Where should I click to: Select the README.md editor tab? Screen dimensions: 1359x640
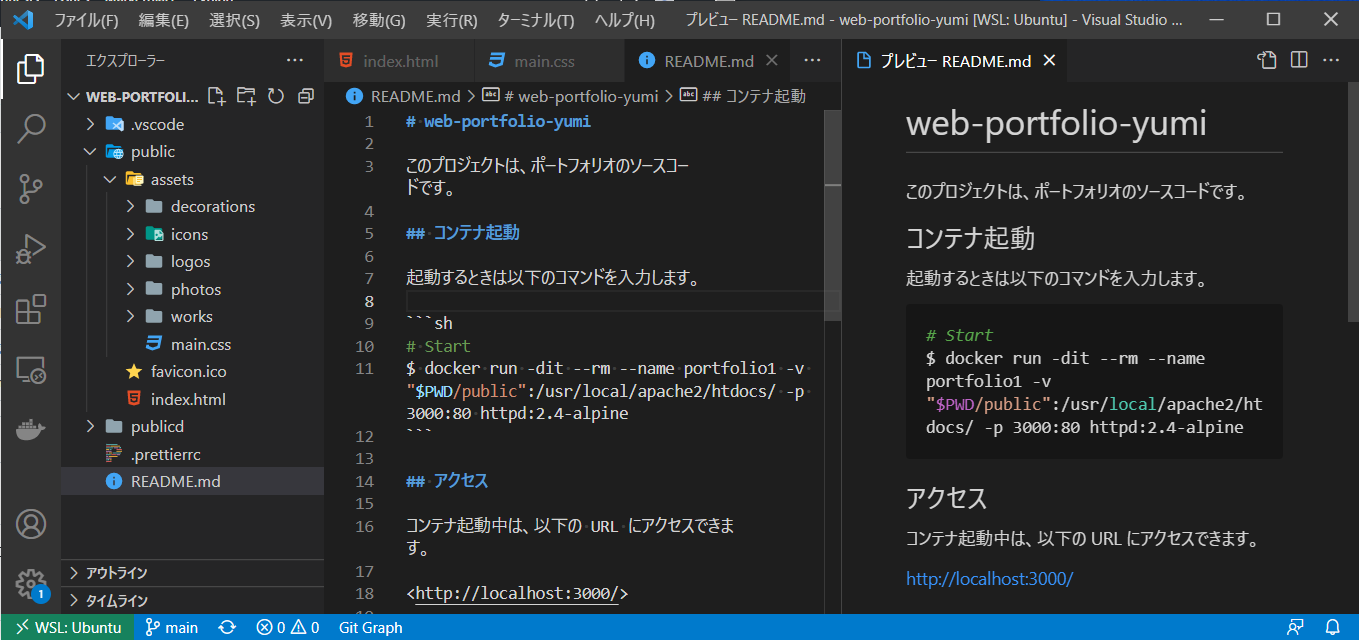(x=708, y=61)
